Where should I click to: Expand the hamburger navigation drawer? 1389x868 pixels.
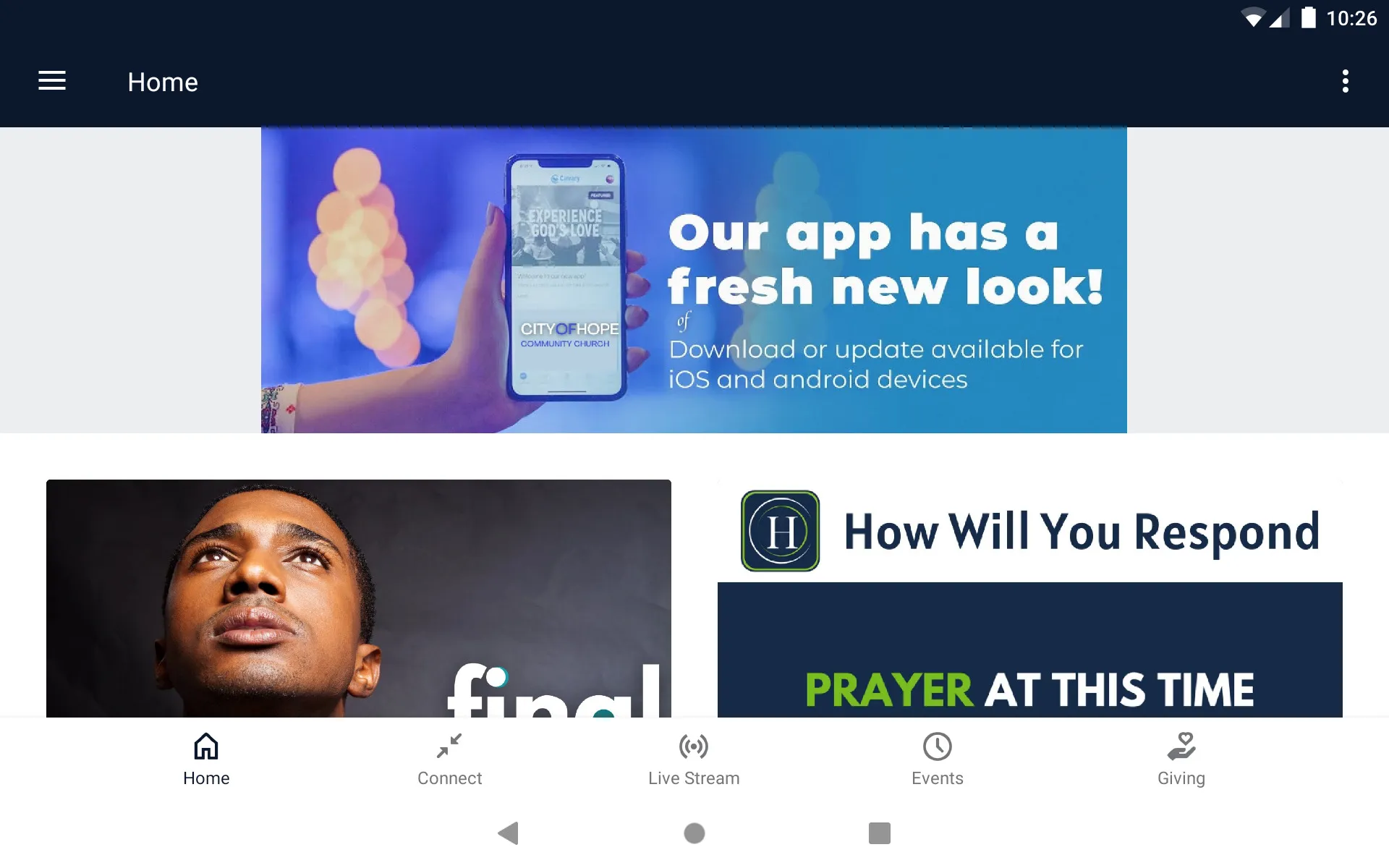coord(52,81)
